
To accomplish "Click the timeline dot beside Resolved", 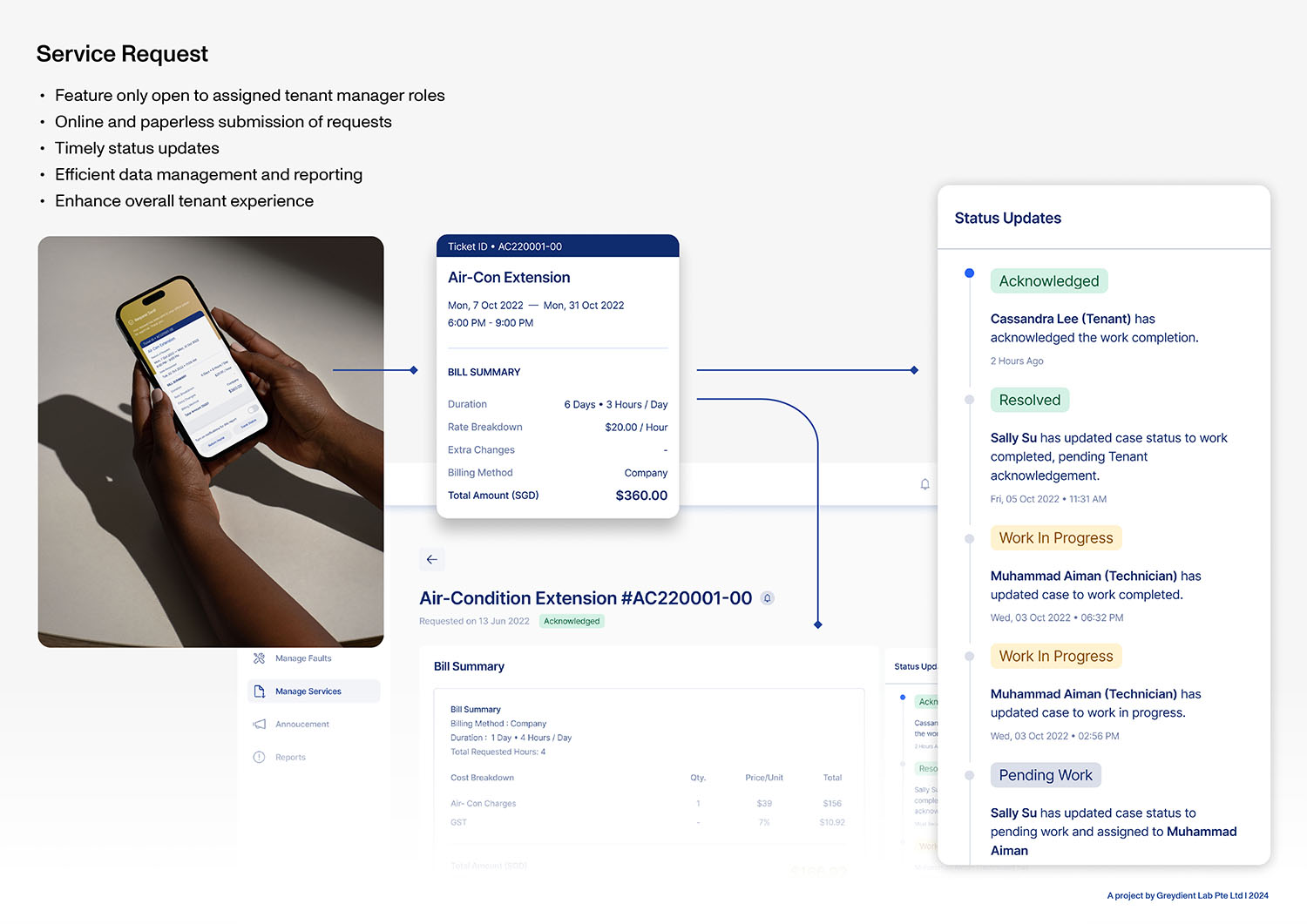I will click(969, 400).
